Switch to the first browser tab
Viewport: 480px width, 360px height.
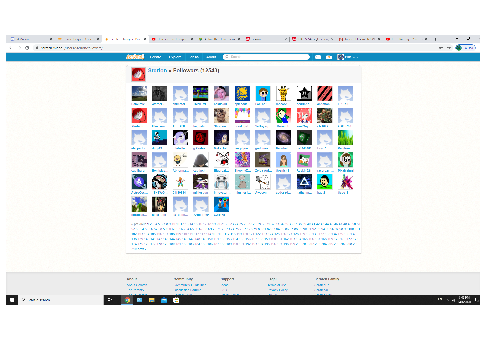tap(31, 39)
